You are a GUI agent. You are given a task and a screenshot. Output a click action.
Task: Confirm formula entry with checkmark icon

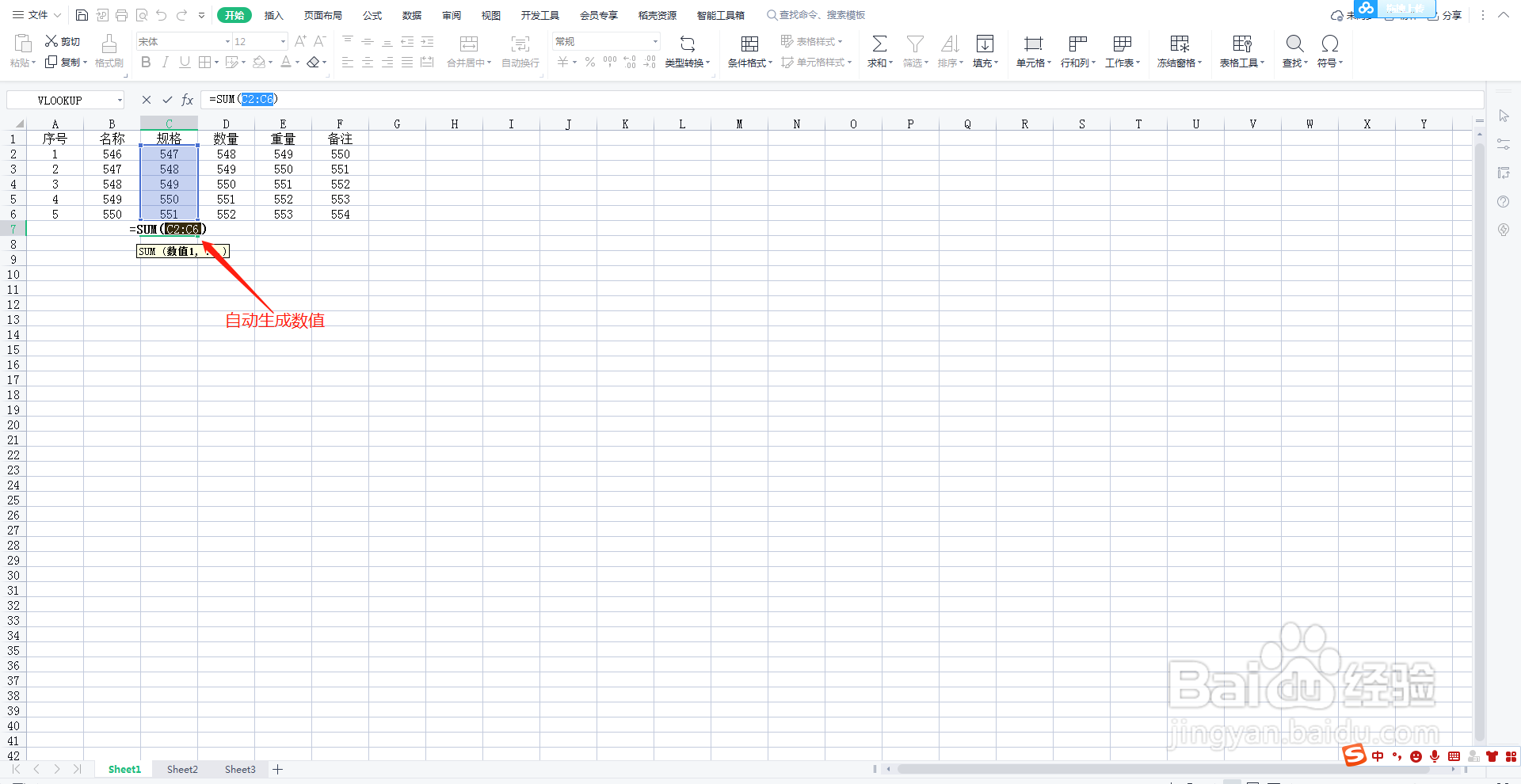167,100
